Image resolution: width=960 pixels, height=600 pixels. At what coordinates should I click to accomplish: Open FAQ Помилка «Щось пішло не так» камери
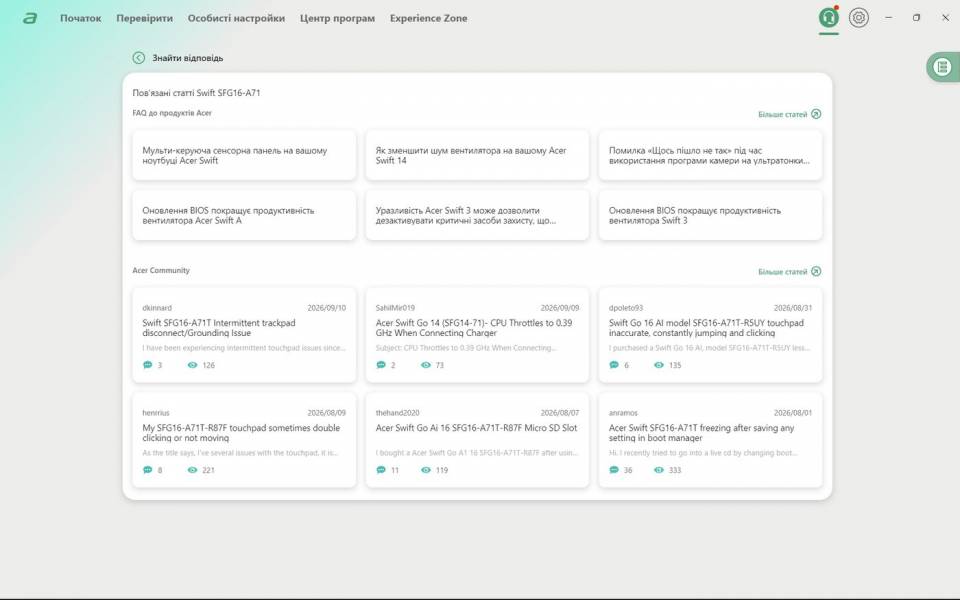(710, 156)
